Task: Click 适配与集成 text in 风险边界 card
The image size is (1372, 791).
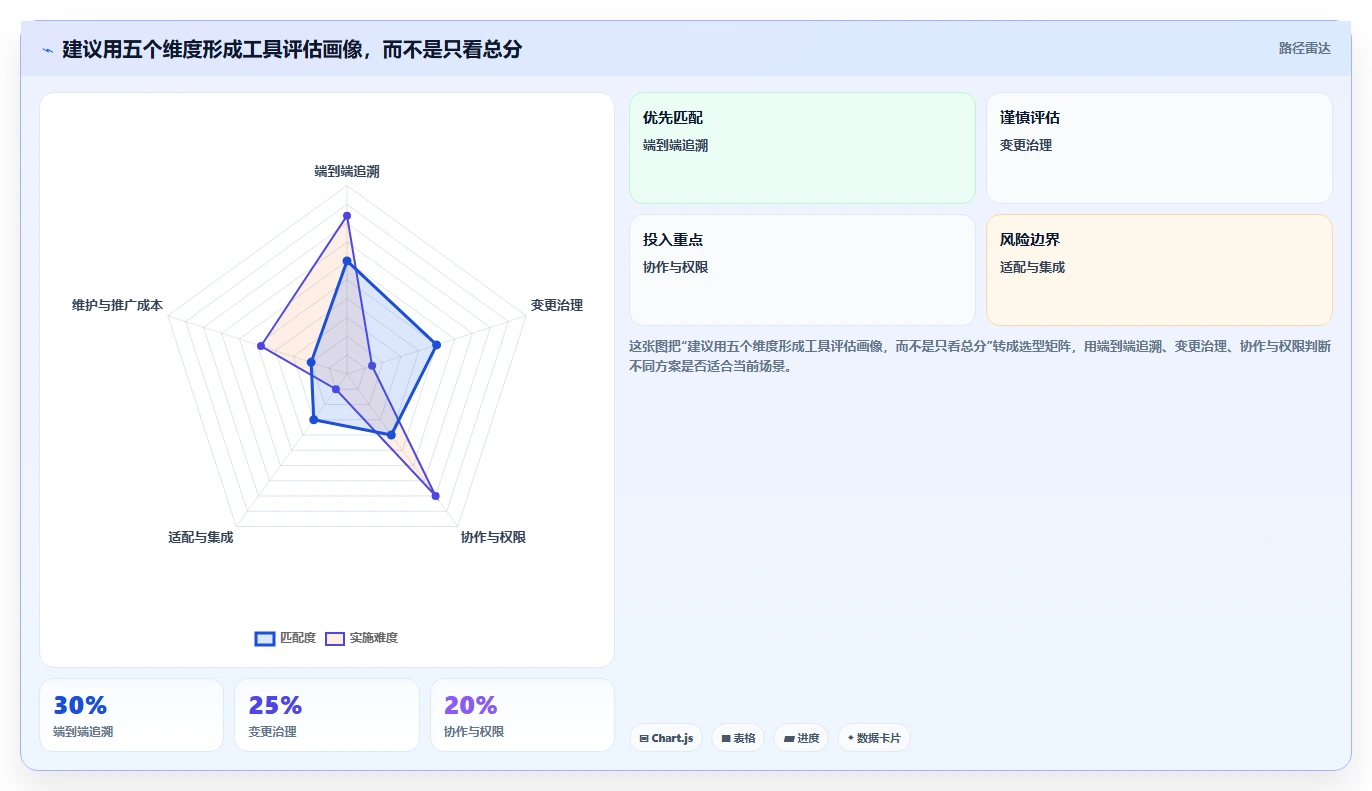Action: pyautogui.click(x=1033, y=268)
